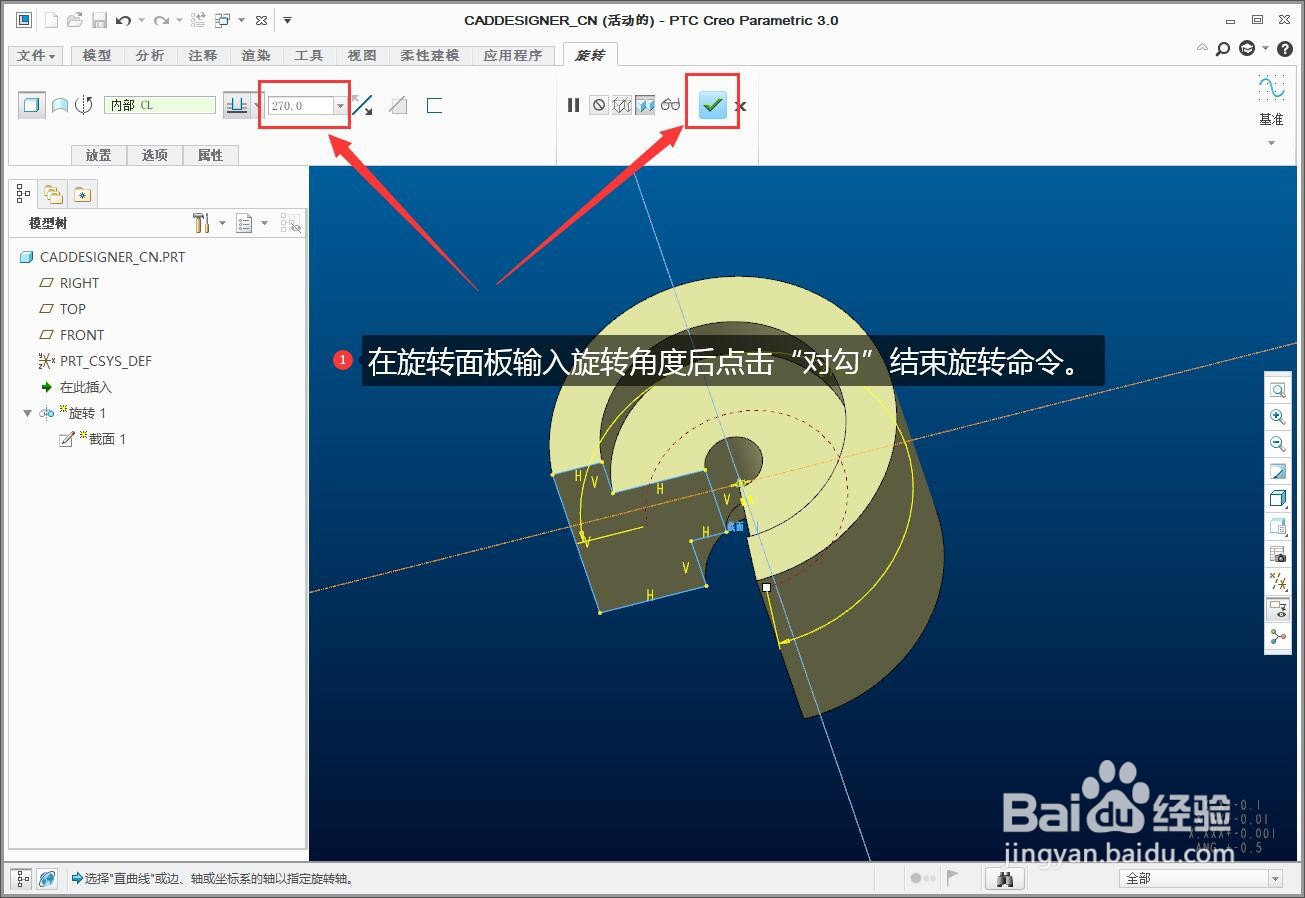
Task: Click the binoculars find button
Action: 1005,878
